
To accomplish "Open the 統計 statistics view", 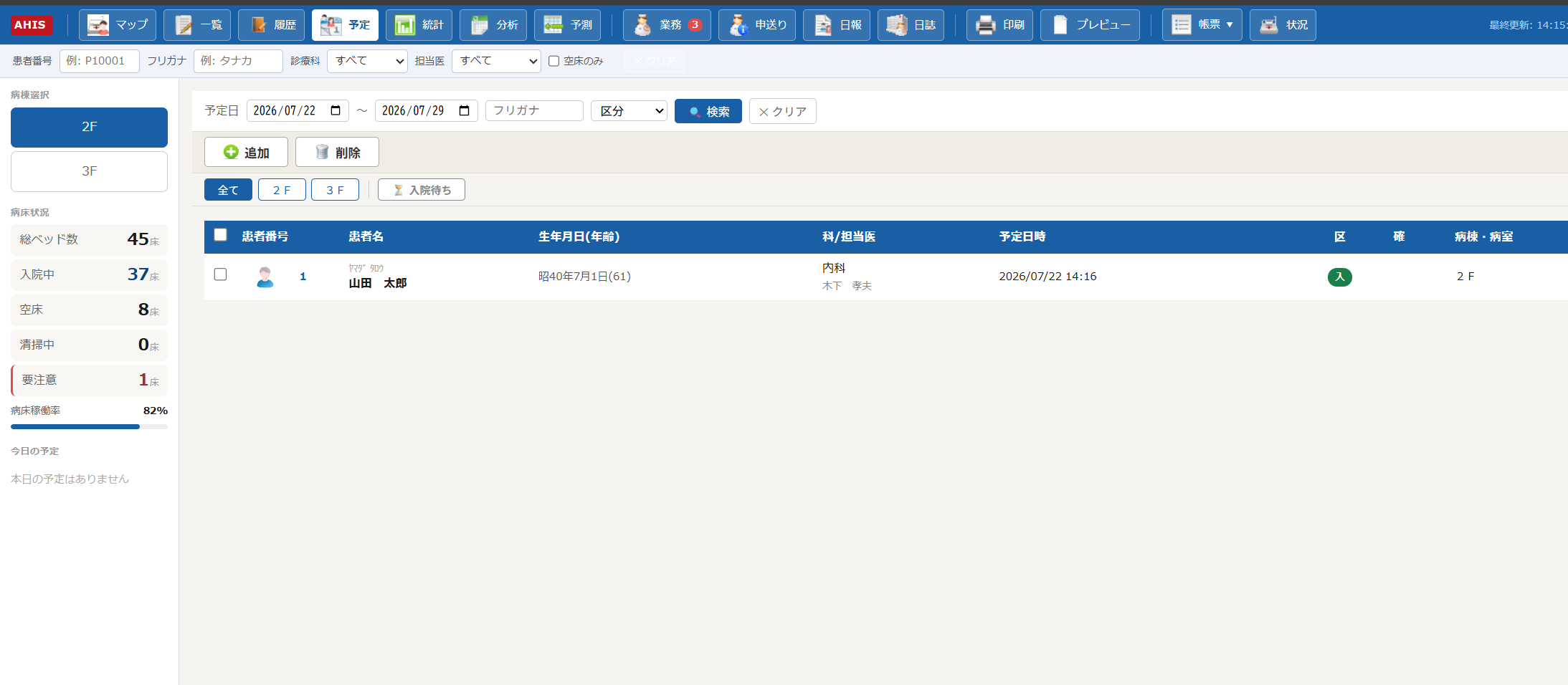I will (x=419, y=25).
